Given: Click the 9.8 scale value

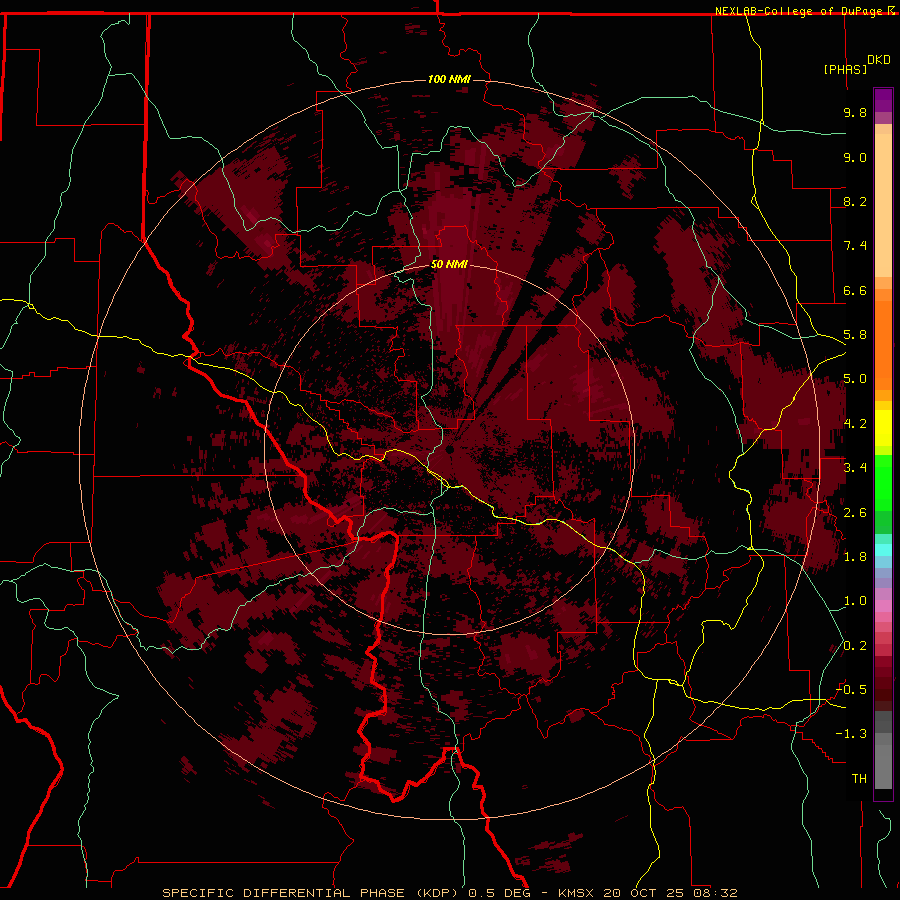Looking at the screenshot, I should click(x=855, y=112).
